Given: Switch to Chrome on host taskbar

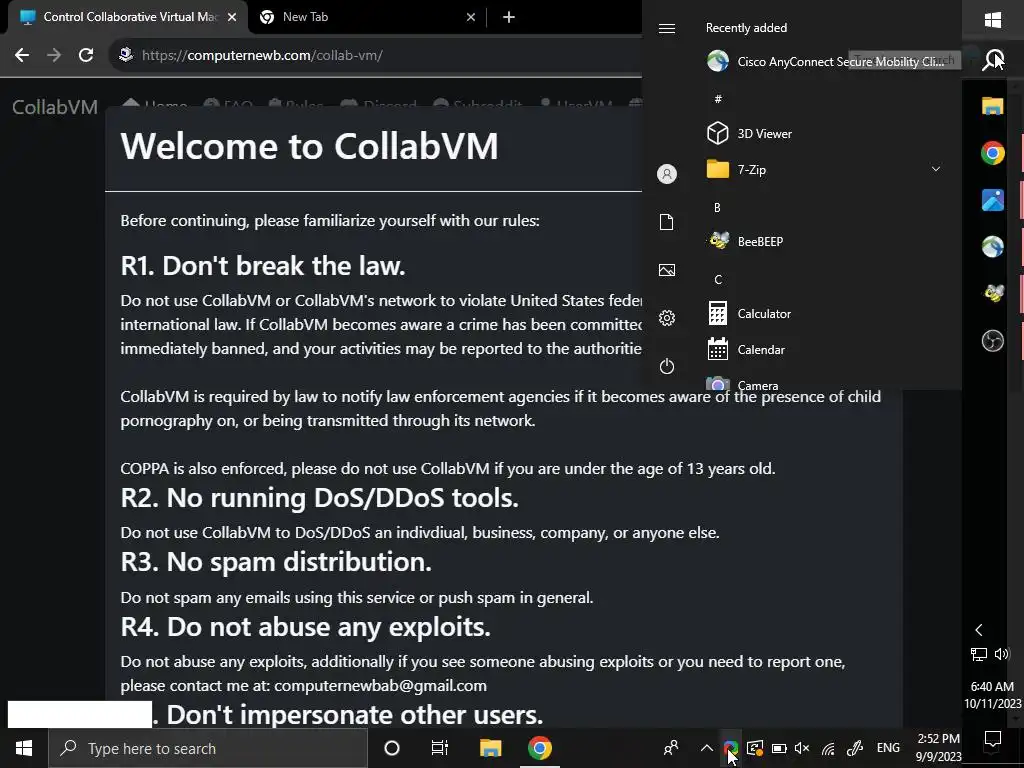Looking at the screenshot, I should [539, 748].
